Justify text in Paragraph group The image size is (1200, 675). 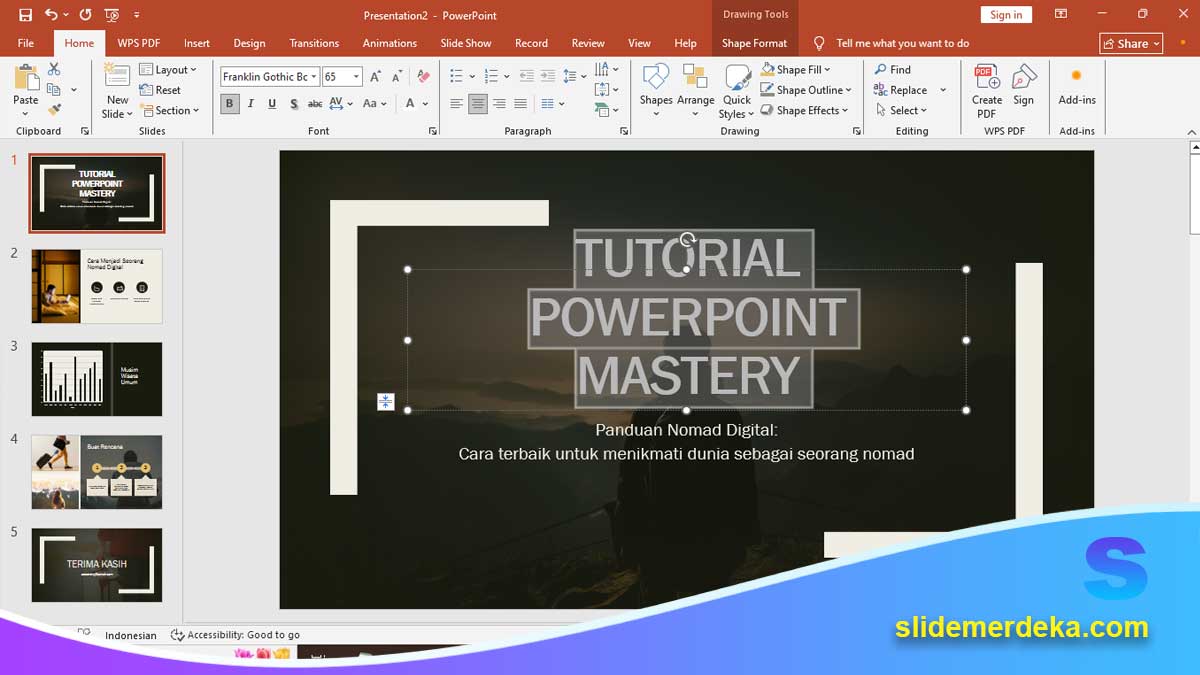[520, 103]
